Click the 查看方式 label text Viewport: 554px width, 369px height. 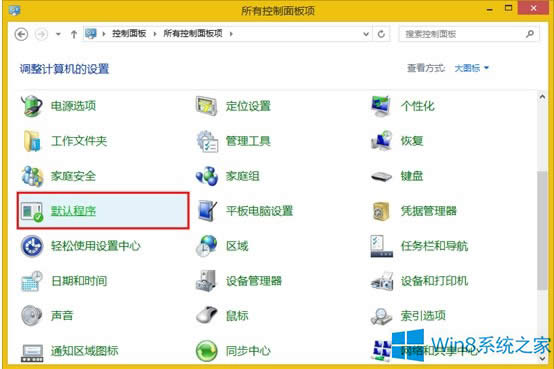[x=426, y=68]
